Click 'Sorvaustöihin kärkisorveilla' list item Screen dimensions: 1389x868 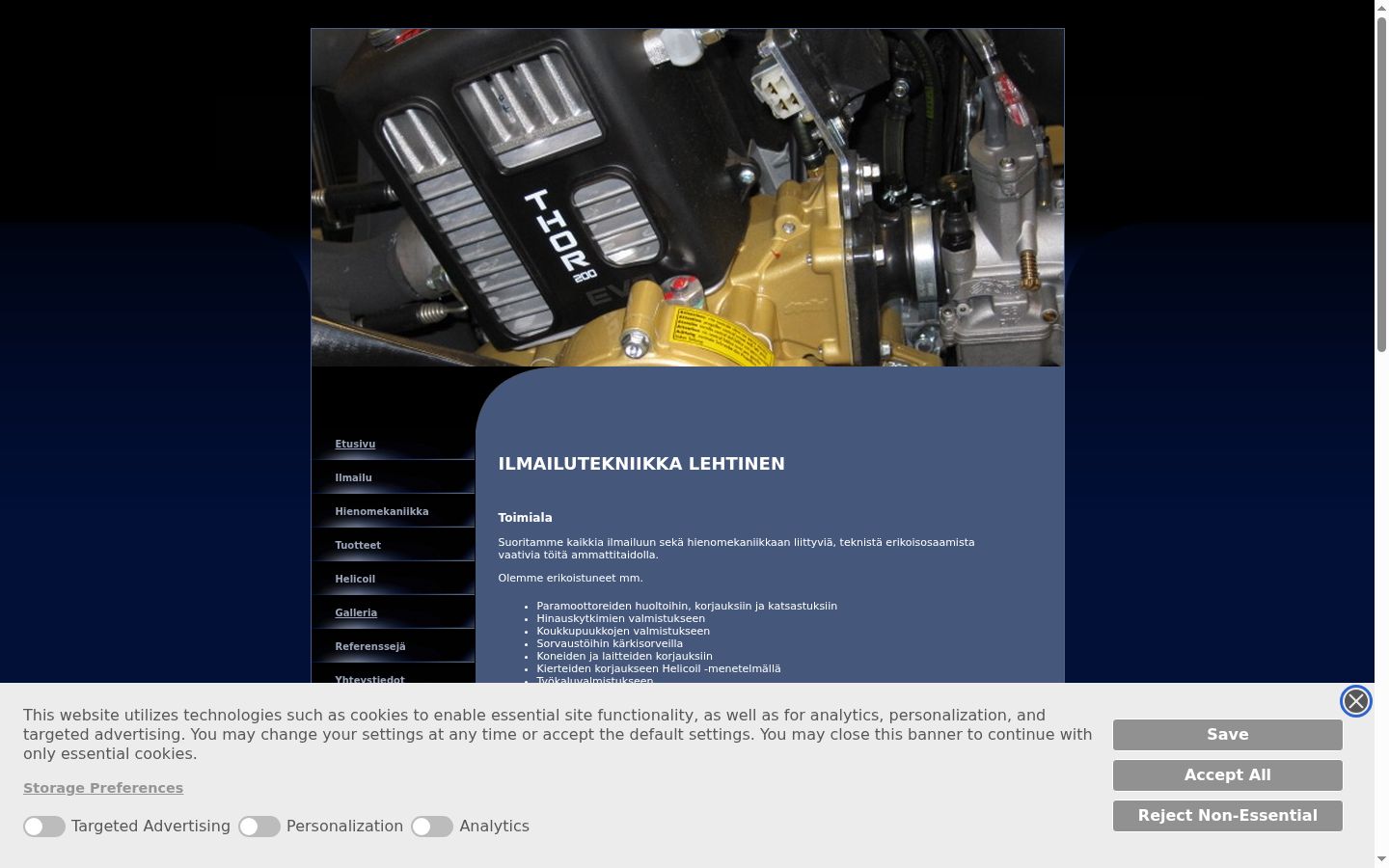tap(610, 644)
